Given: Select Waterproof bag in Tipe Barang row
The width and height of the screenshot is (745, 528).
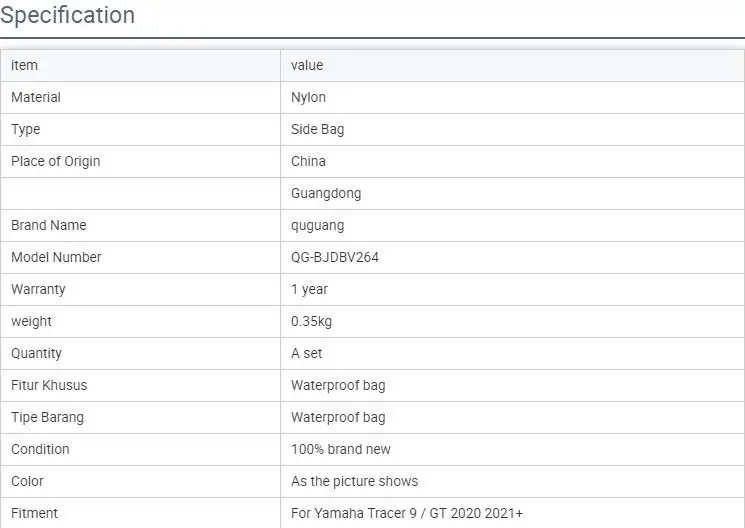Looking at the screenshot, I should pos(338,417).
